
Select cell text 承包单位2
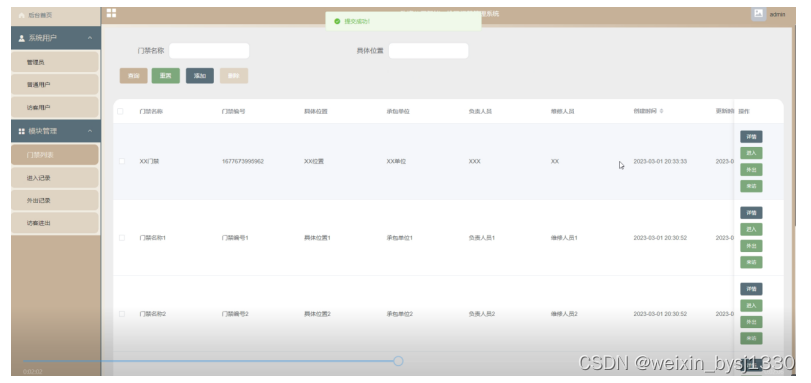point(399,314)
